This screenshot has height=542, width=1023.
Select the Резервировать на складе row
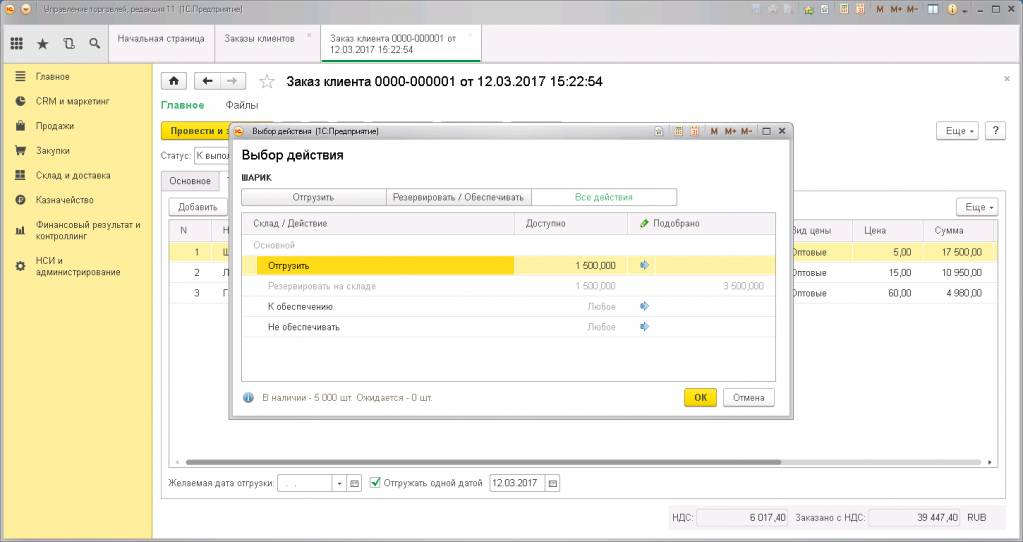point(508,286)
